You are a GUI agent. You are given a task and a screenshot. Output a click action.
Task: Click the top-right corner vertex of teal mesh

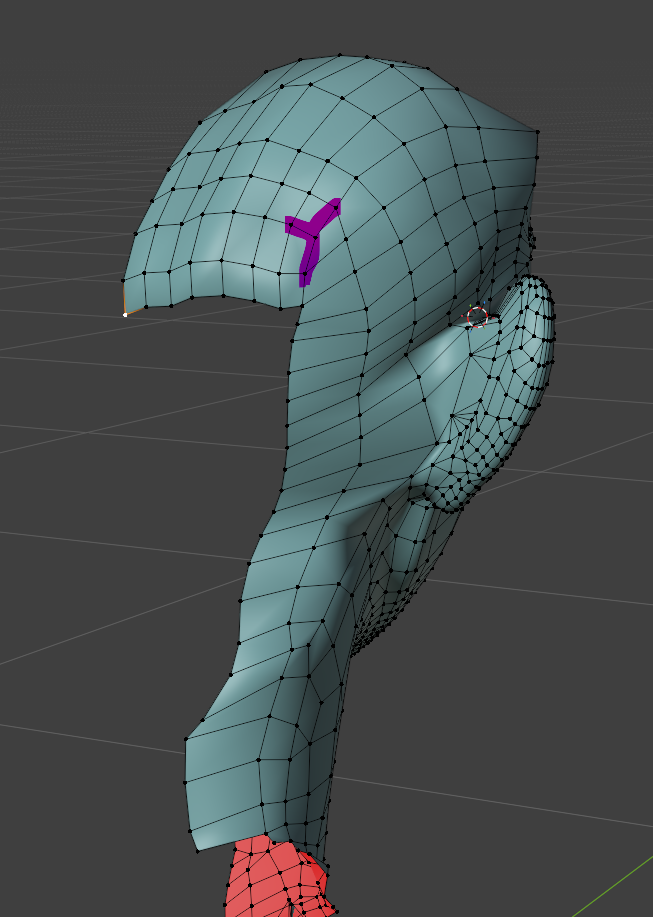pyautogui.click(x=538, y=132)
